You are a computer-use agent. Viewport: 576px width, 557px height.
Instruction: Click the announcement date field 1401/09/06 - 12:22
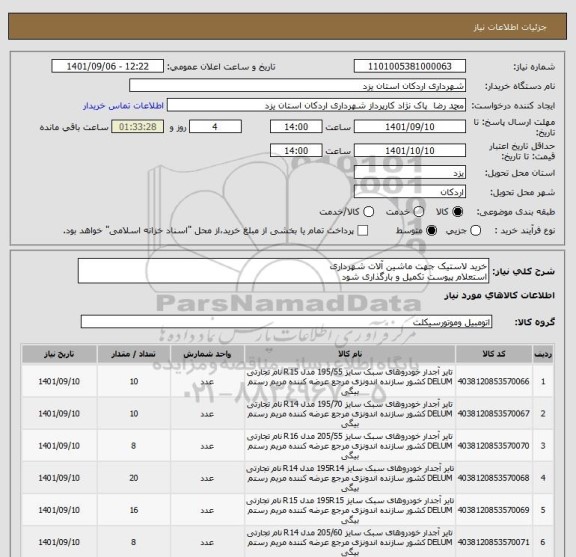(108, 67)
